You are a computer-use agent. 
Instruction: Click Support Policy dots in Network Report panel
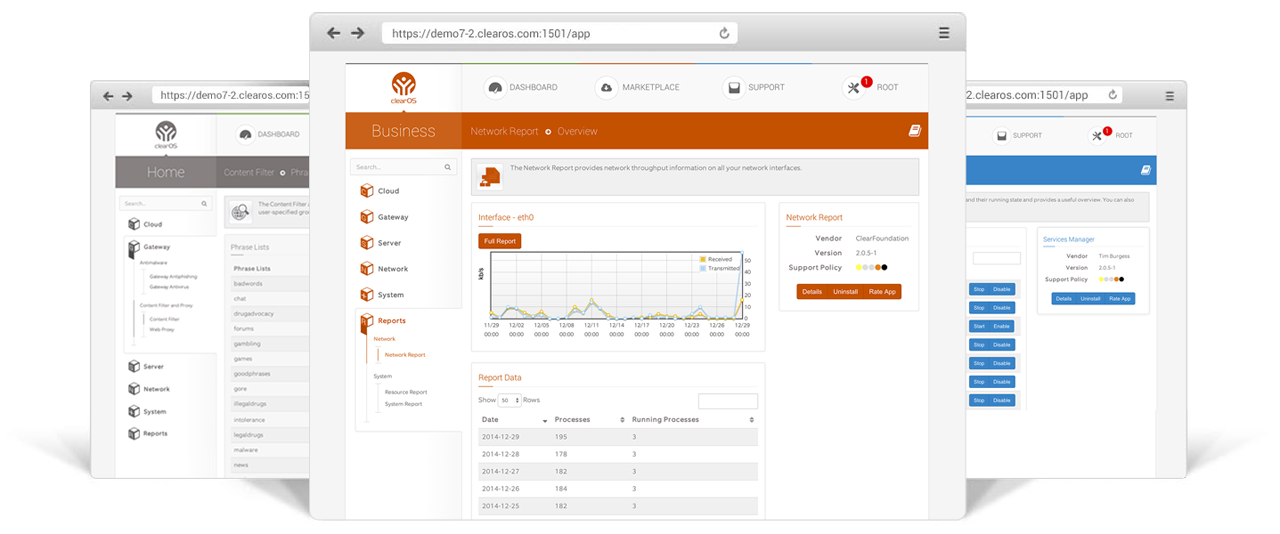(871, 267)
